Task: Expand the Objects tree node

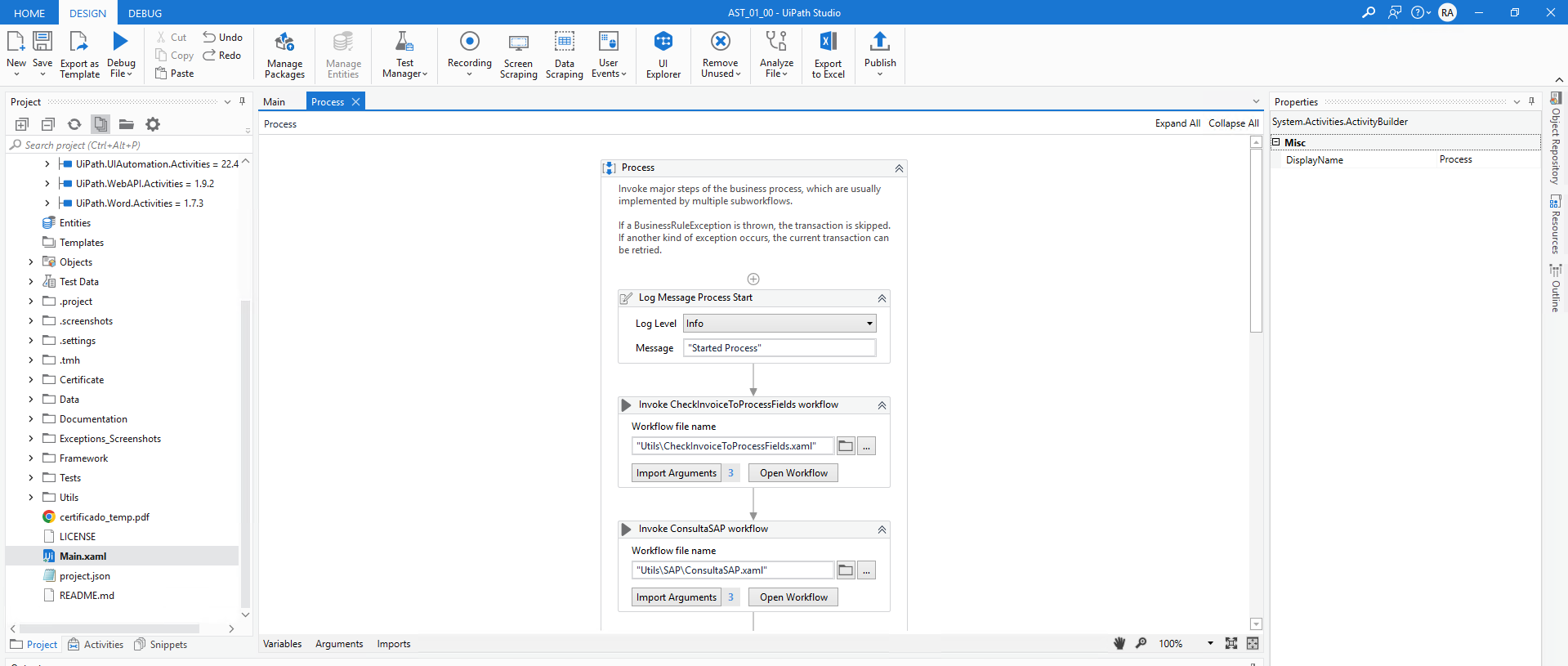Action: click(x=31, y=261)
